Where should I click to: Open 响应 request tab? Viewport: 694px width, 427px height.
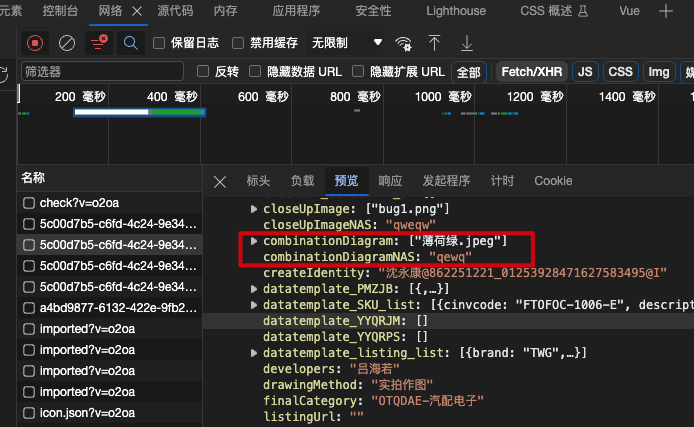point(390,181)
